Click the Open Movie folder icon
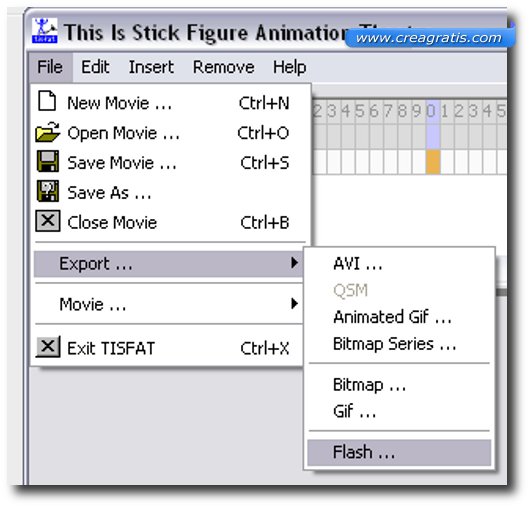The image size is (530, 508). point(47,132)
